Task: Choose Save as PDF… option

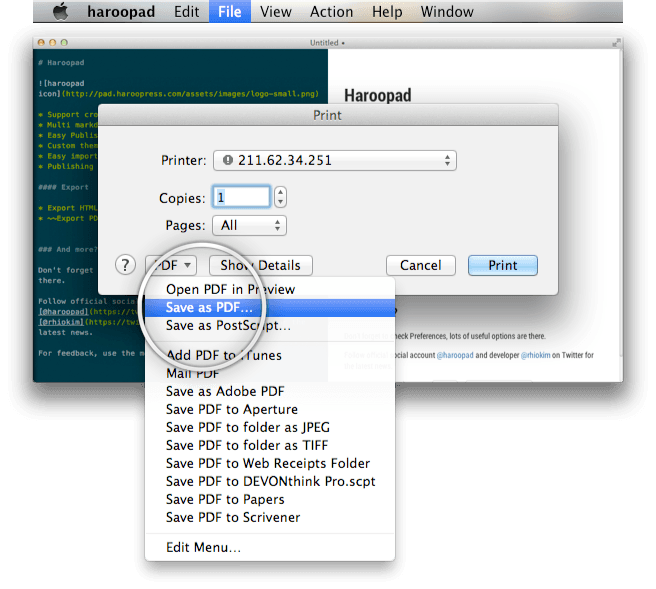Action: point(210,307)
